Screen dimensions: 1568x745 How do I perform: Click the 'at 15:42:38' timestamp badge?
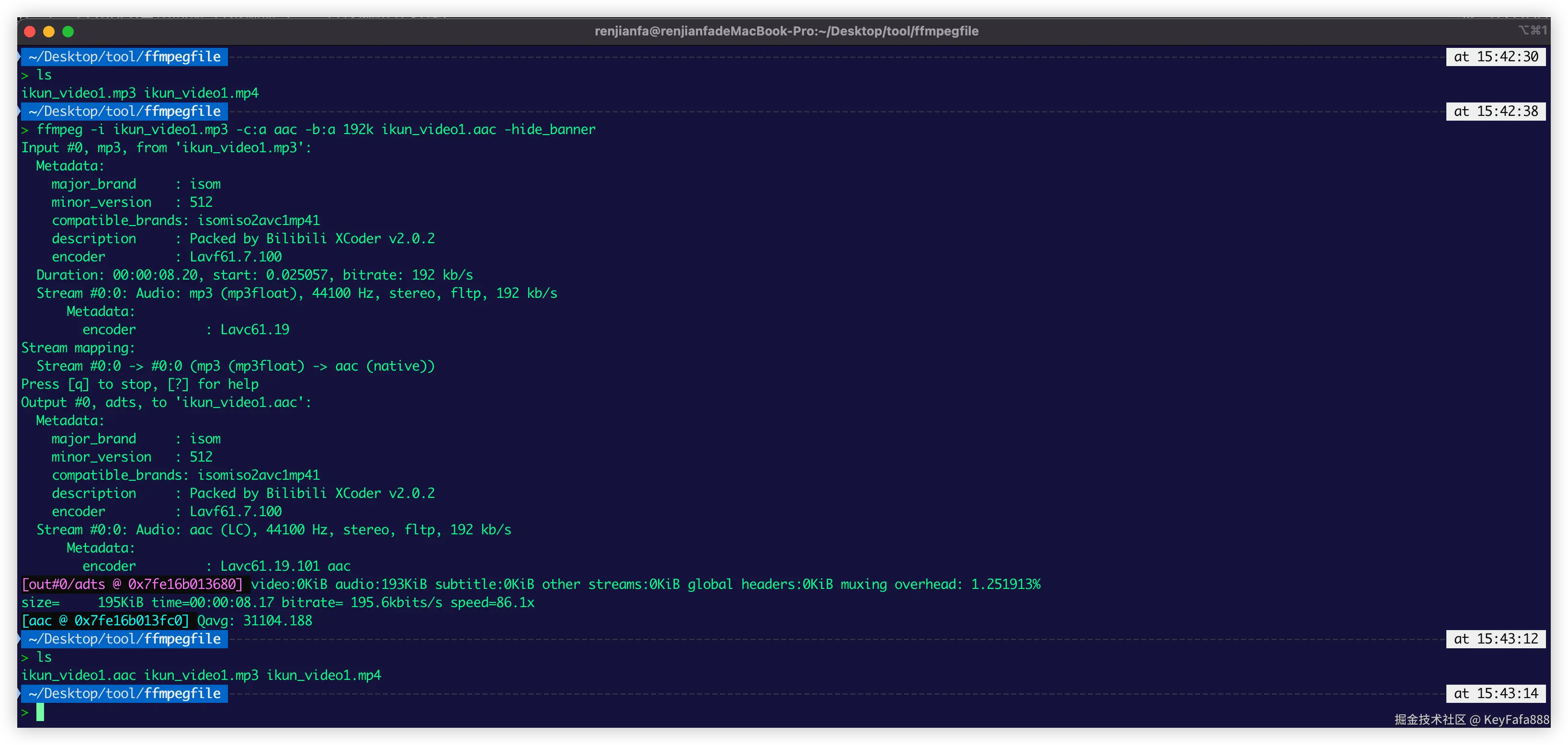1496,112
